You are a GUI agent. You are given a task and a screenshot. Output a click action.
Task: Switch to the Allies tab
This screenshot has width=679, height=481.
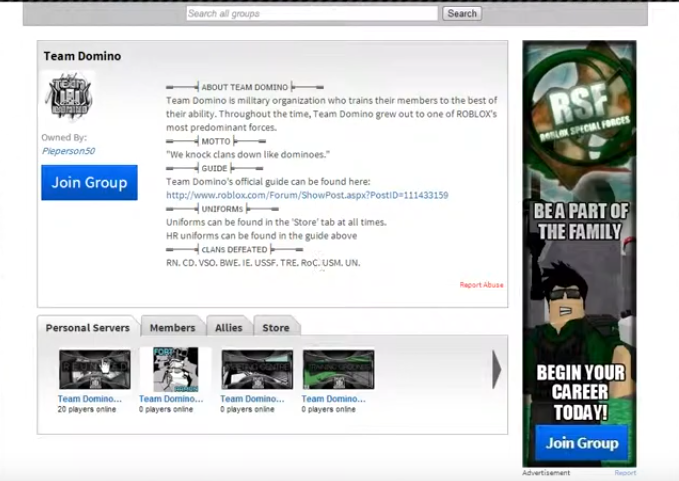228,327
